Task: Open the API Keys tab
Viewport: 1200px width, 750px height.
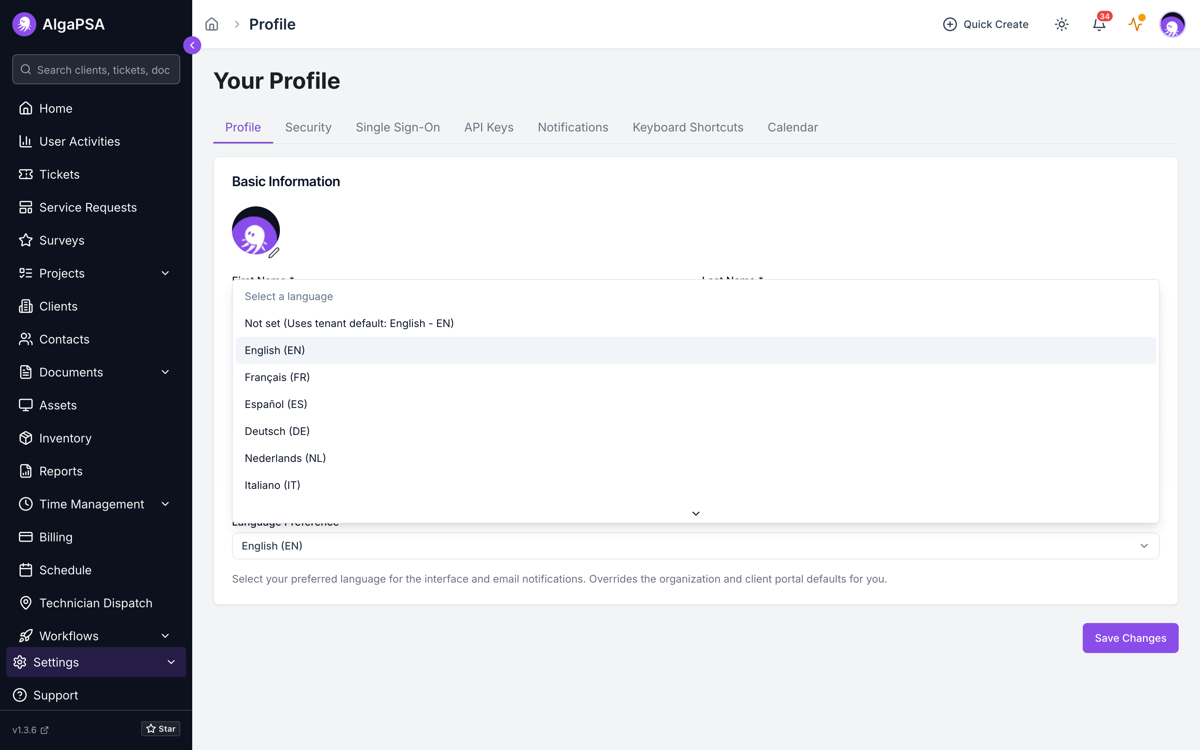Action: pyautogui.click(x=489, y=127)
